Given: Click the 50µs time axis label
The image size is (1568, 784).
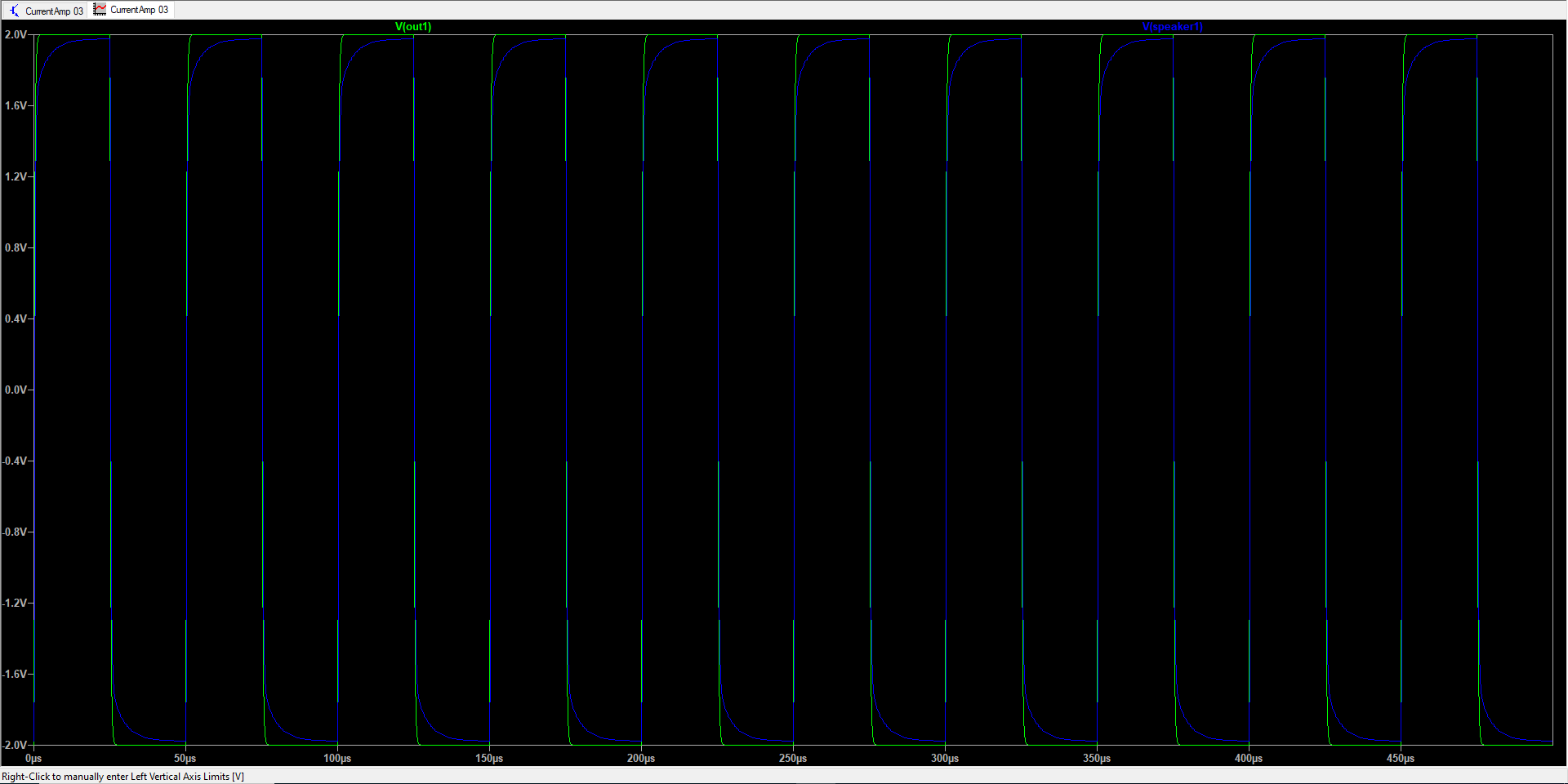Looking at the screenshot, I should coord(185,759).
